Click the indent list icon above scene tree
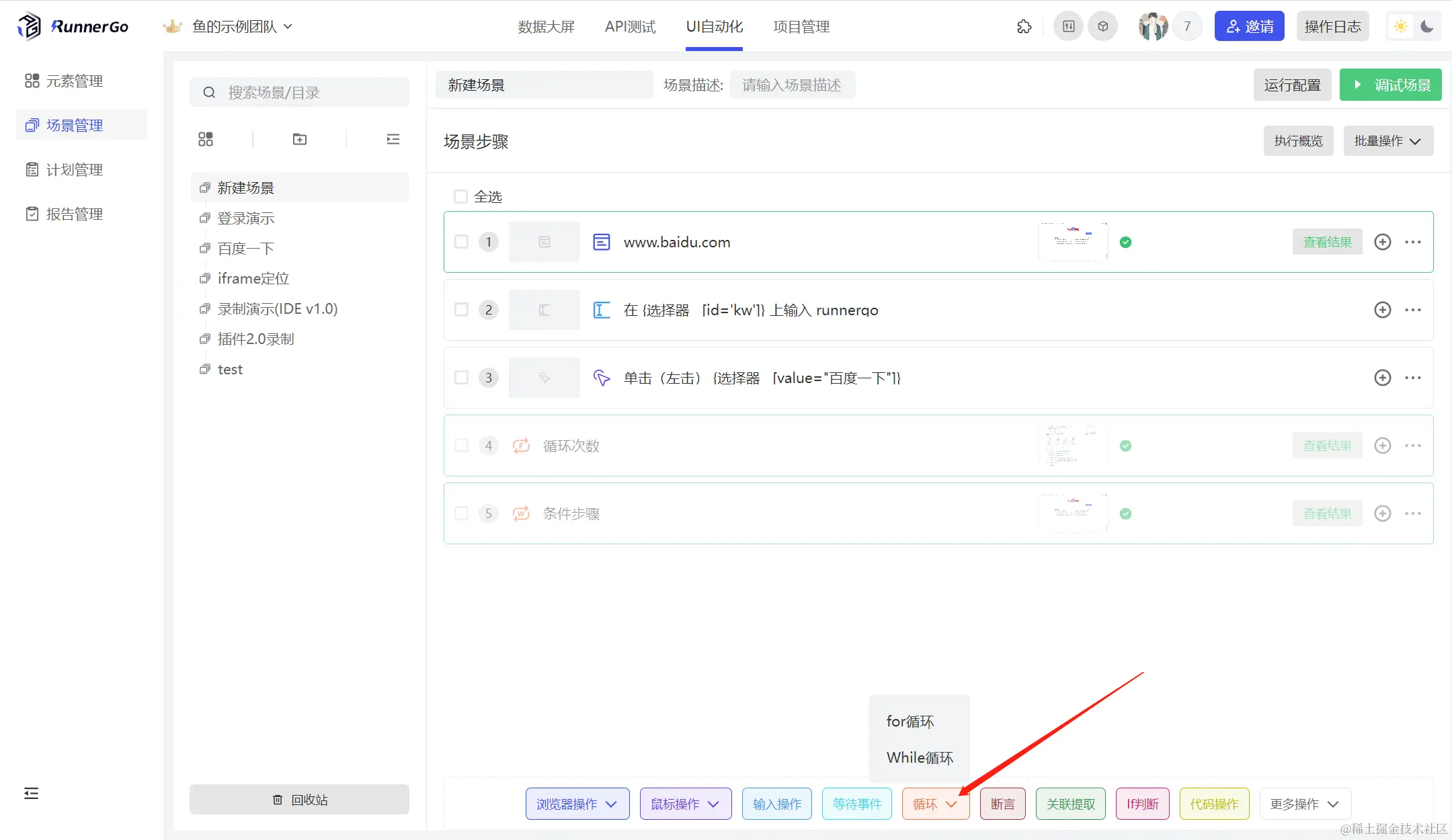Image resolution: width=1452 pixels, height=840 pixels. point(393,139)
